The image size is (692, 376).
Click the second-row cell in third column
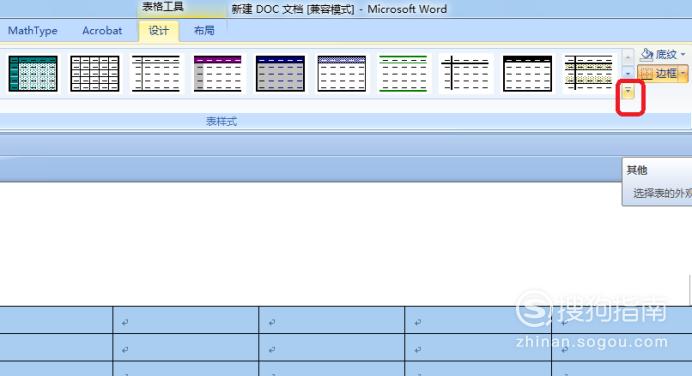coord(332,347)
